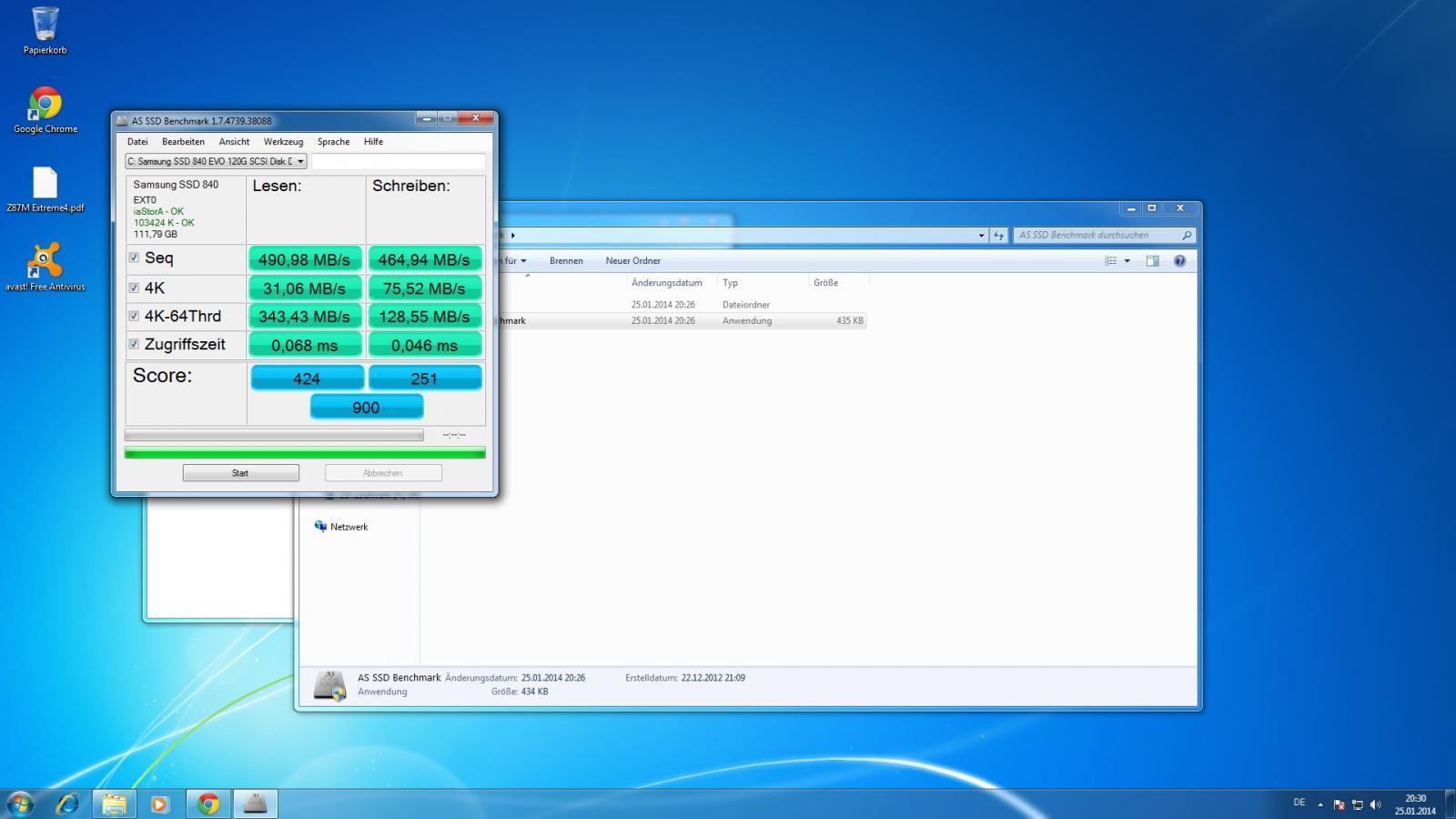
Task: Open the network tray icon
Action: coord(1357,804)
